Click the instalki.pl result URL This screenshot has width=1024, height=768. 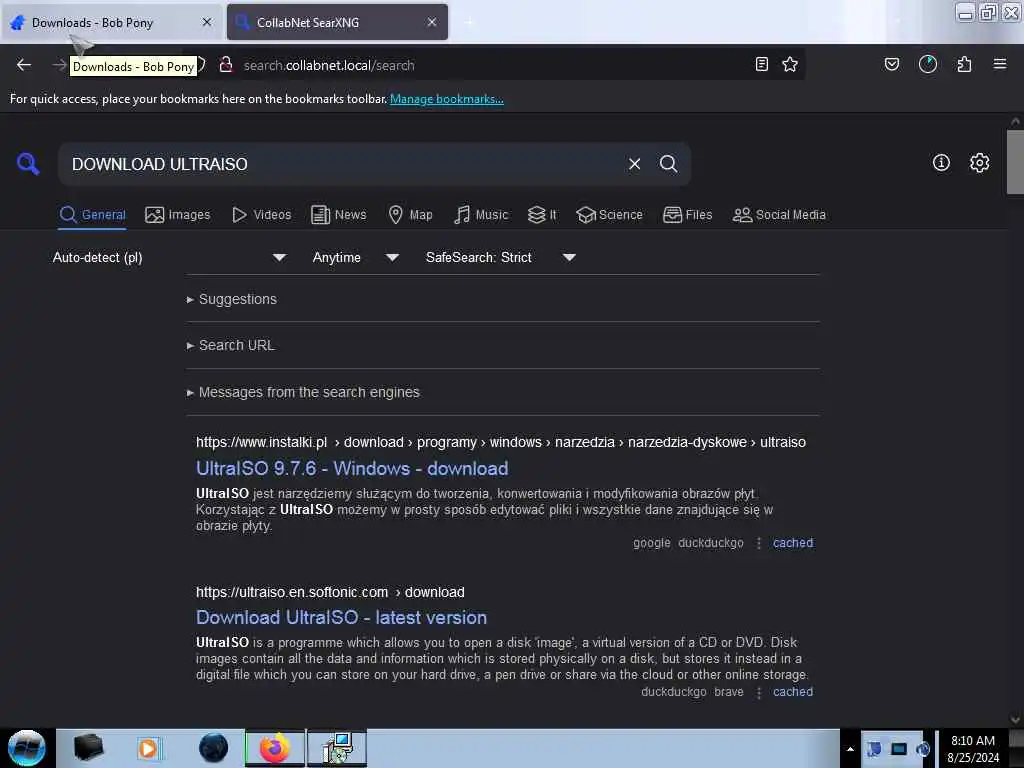[501, 442]
